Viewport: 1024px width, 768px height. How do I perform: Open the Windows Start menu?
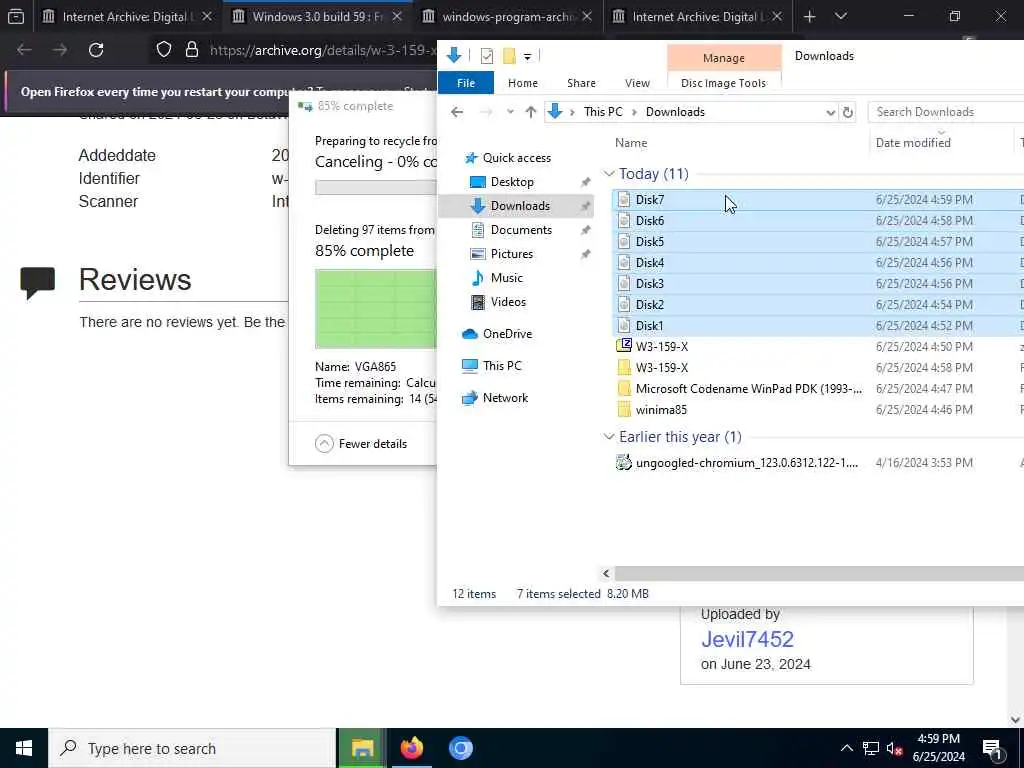pyautogui.click(x=24, y=748)
